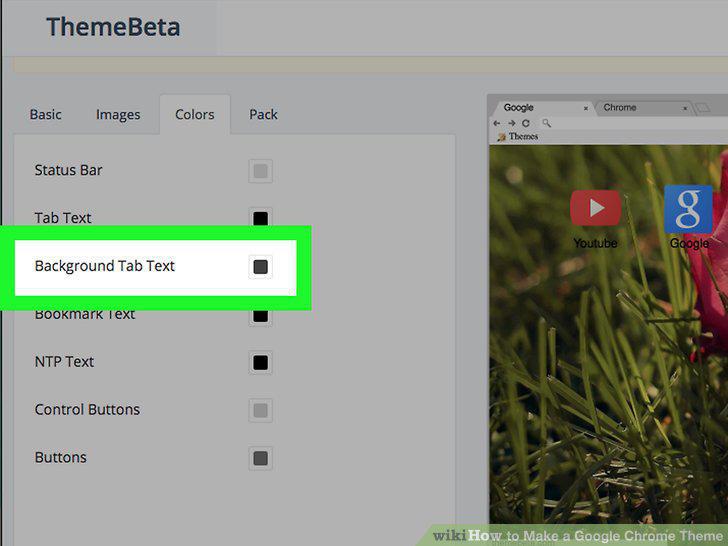Switch to the Basic tab
This screenshot has height=546, width=728.
point(46,114)
